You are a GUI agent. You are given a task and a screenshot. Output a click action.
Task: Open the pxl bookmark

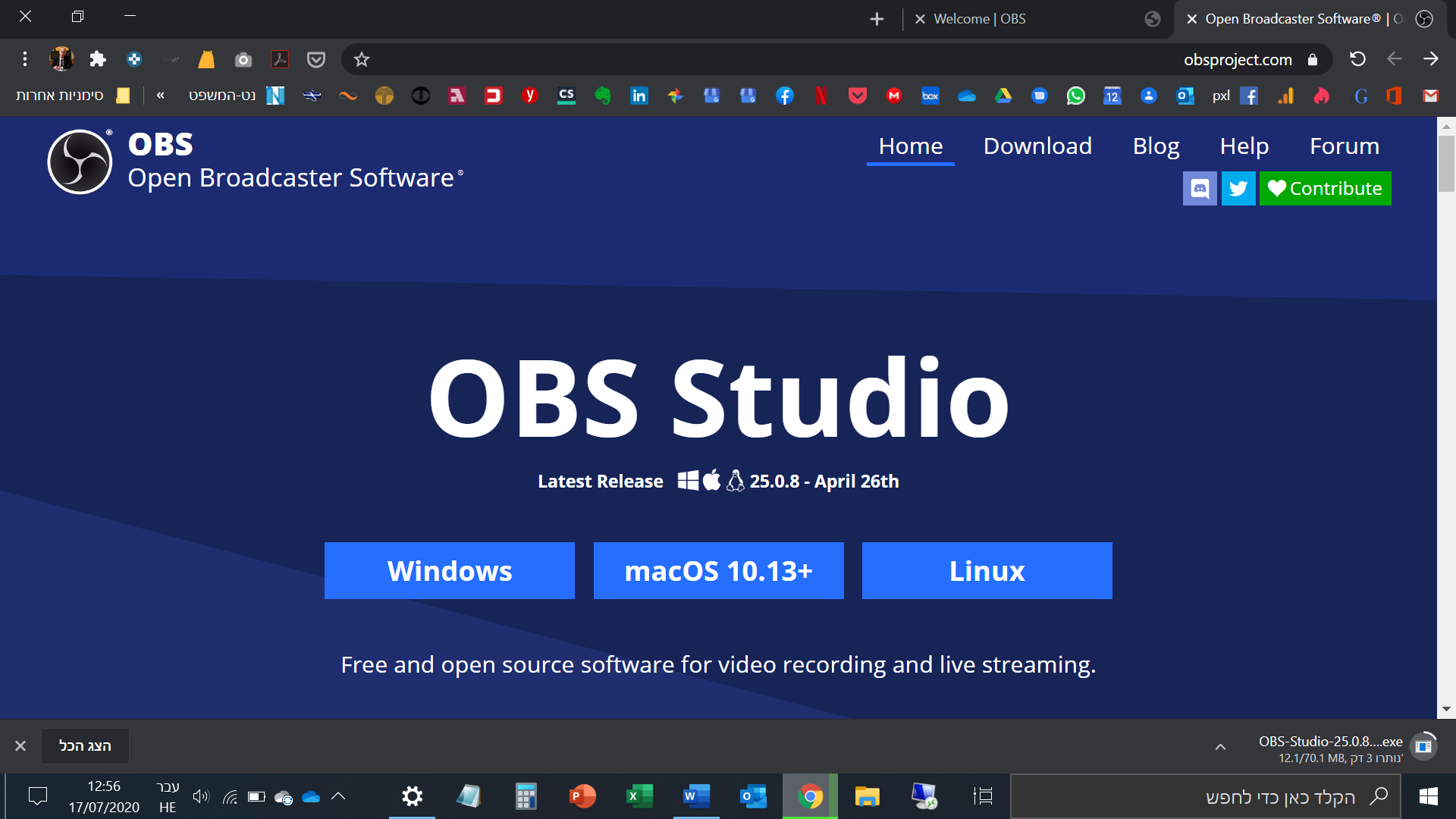[1221, 96]
